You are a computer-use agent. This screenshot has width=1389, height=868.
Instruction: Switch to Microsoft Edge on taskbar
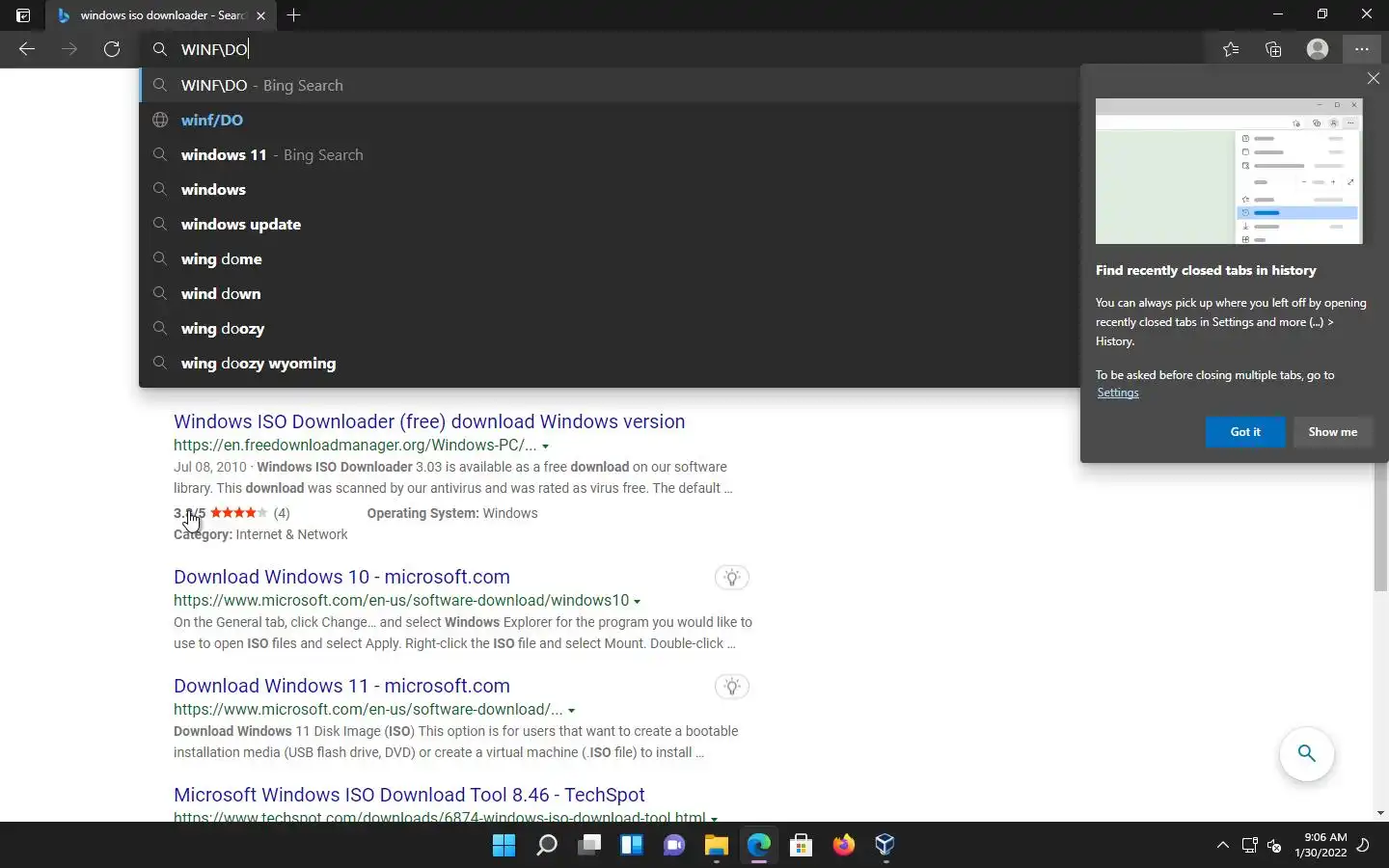759,846
